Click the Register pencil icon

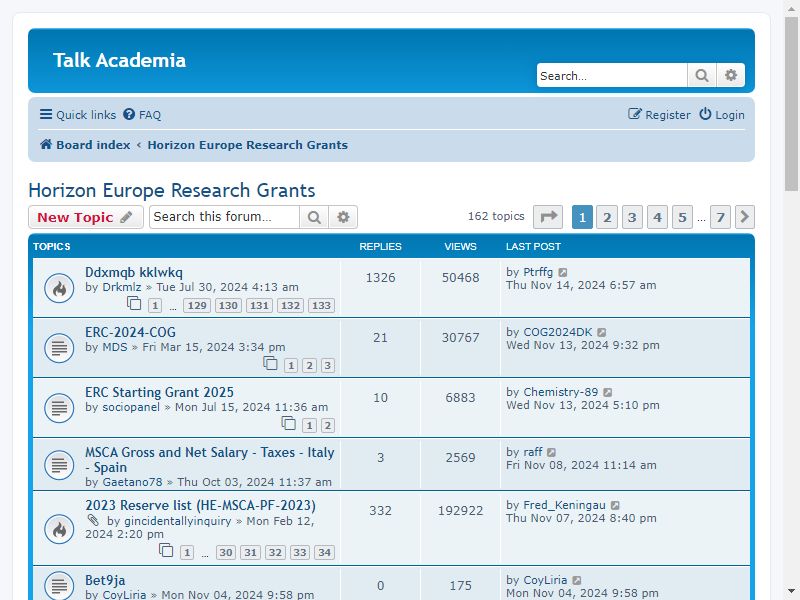(634, 114)
